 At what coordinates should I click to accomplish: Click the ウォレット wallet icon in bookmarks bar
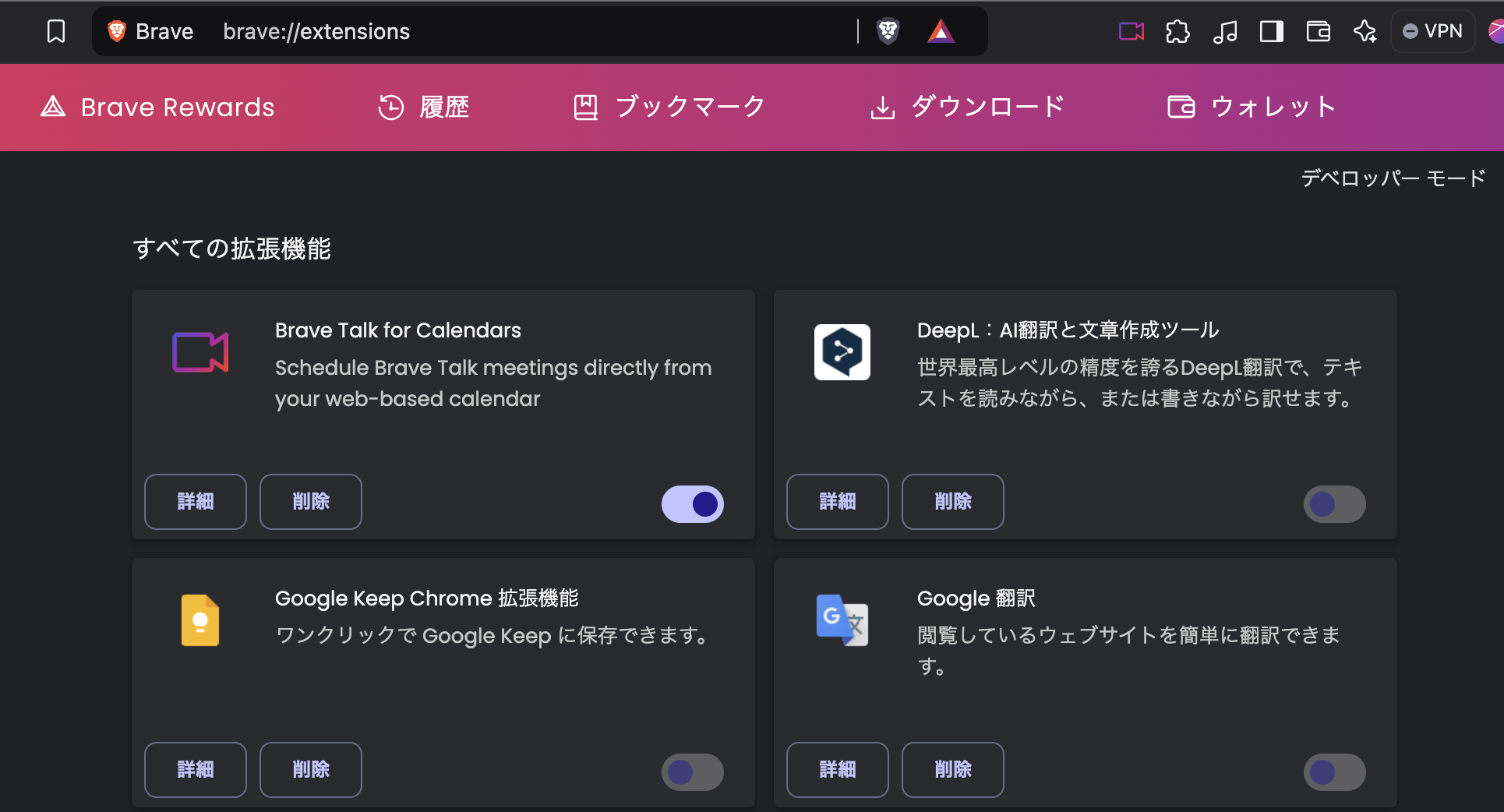click(x=1181, y=107)
